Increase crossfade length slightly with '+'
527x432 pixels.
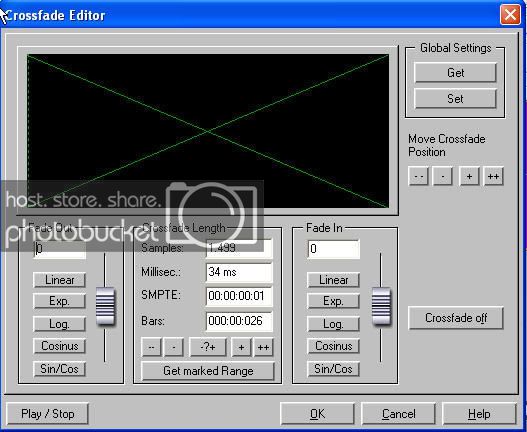point(241,347)
